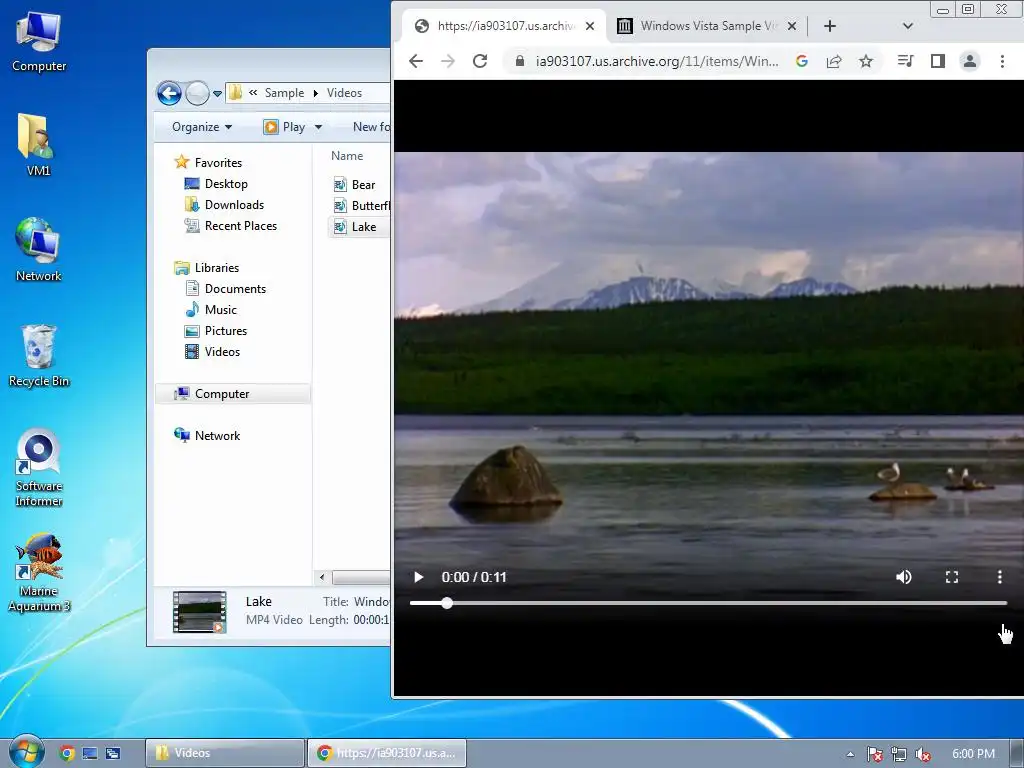Toggle Chrome's side panel
Screen dimensions: 1024x768
pos(938,61)
